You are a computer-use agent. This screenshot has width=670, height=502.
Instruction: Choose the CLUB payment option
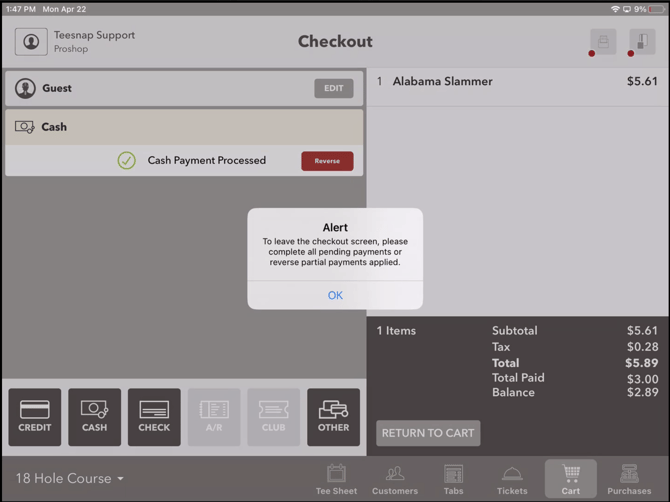coord(273,417)
